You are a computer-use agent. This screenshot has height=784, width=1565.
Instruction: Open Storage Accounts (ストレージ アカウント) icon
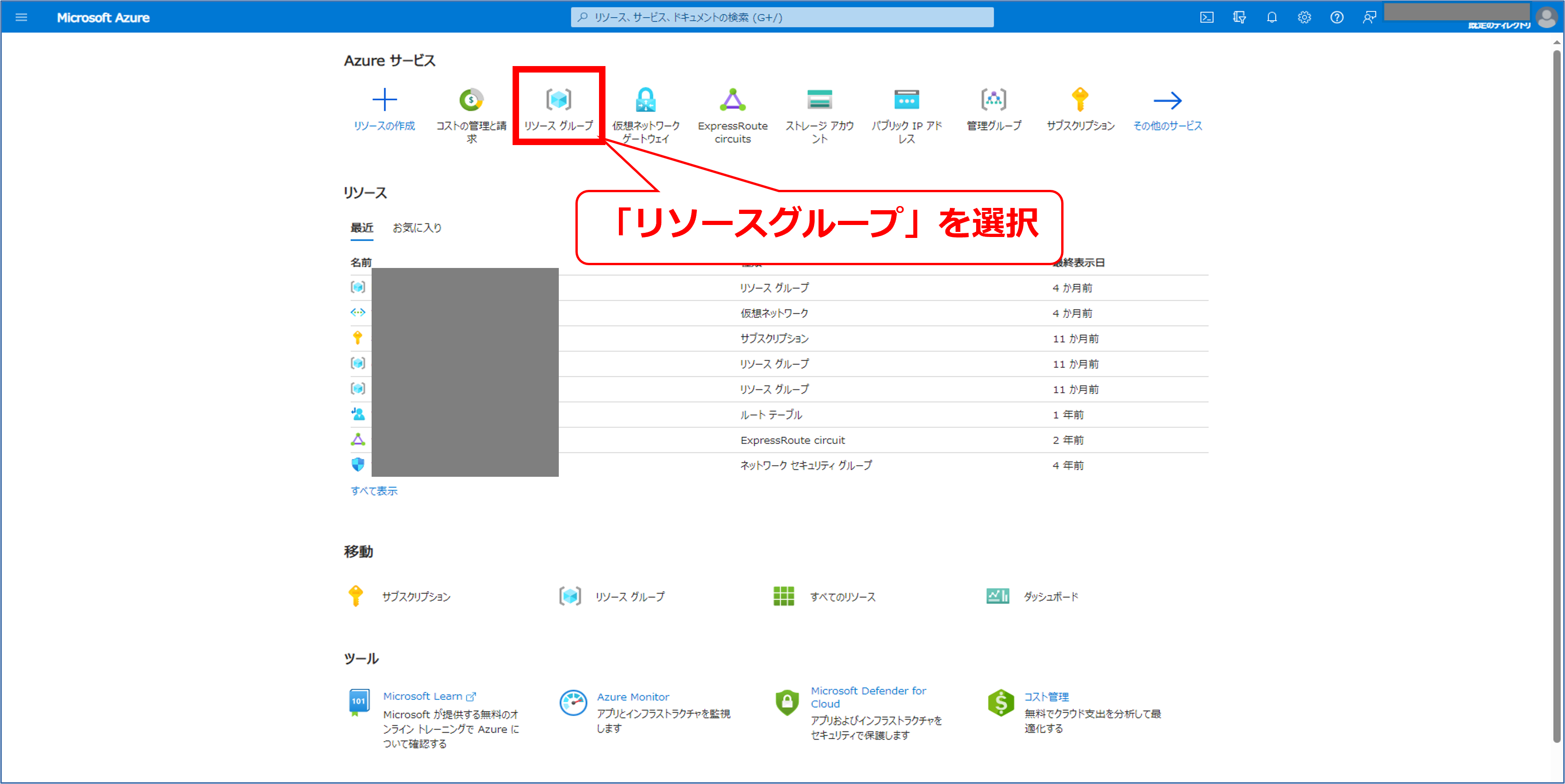tap(819, 100)
